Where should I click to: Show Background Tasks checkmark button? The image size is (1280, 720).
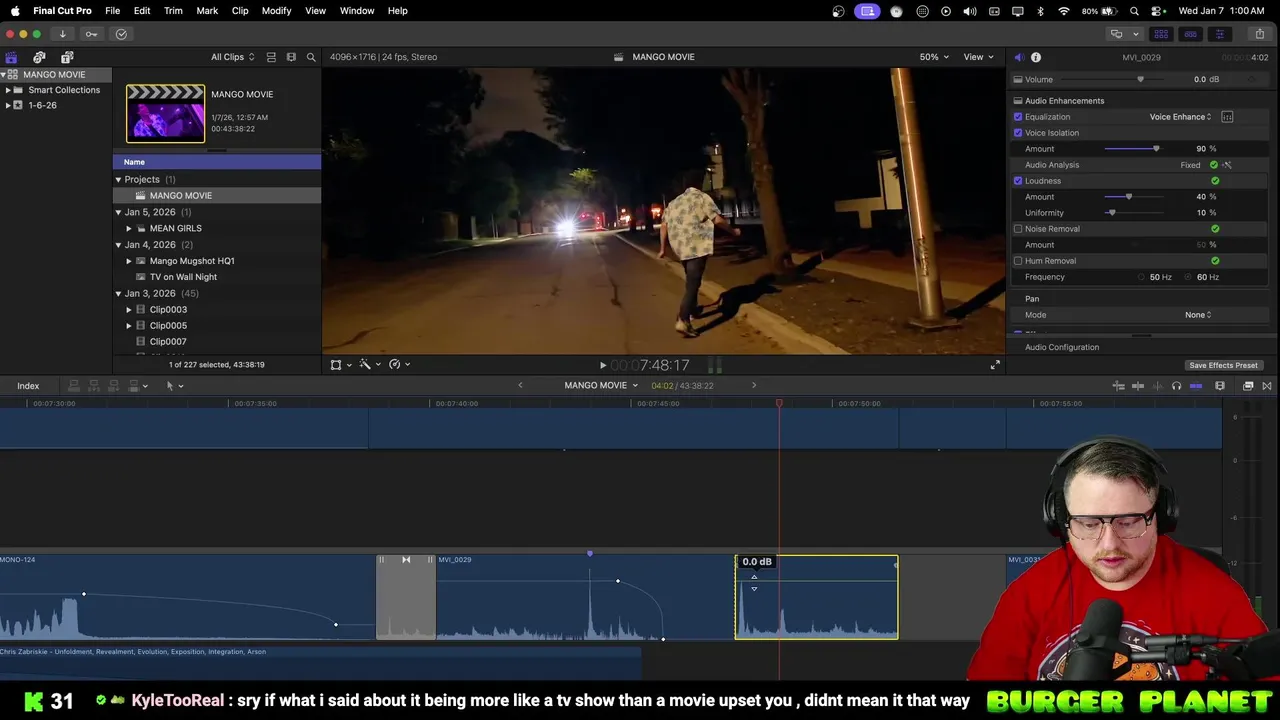(x=121, y=34)
